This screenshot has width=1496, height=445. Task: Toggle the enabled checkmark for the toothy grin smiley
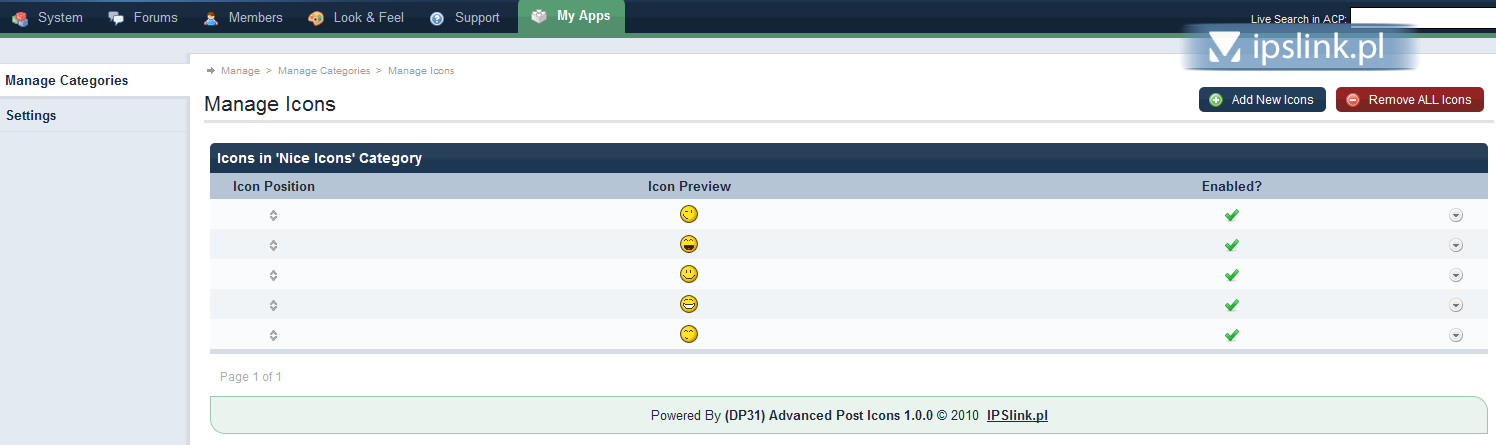click(1232, 305)
